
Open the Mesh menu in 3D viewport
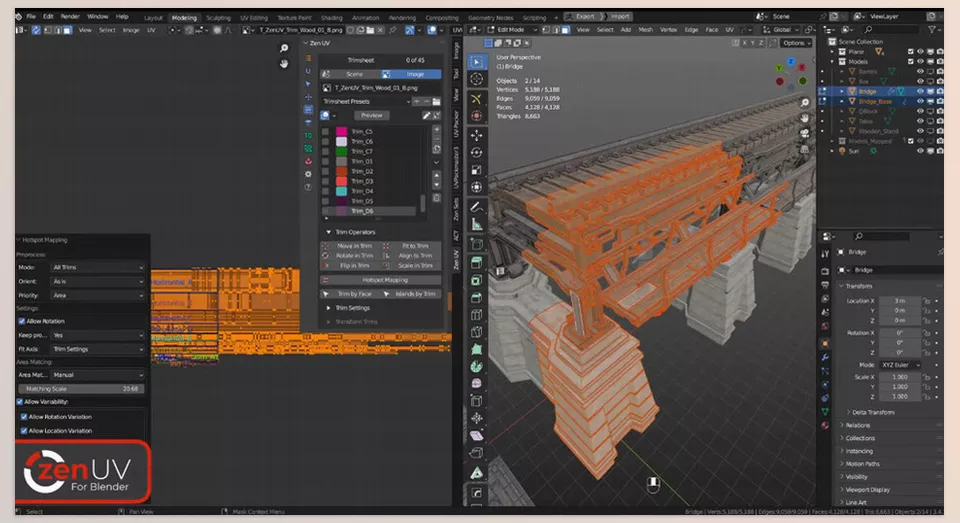[x=645, y=29]
